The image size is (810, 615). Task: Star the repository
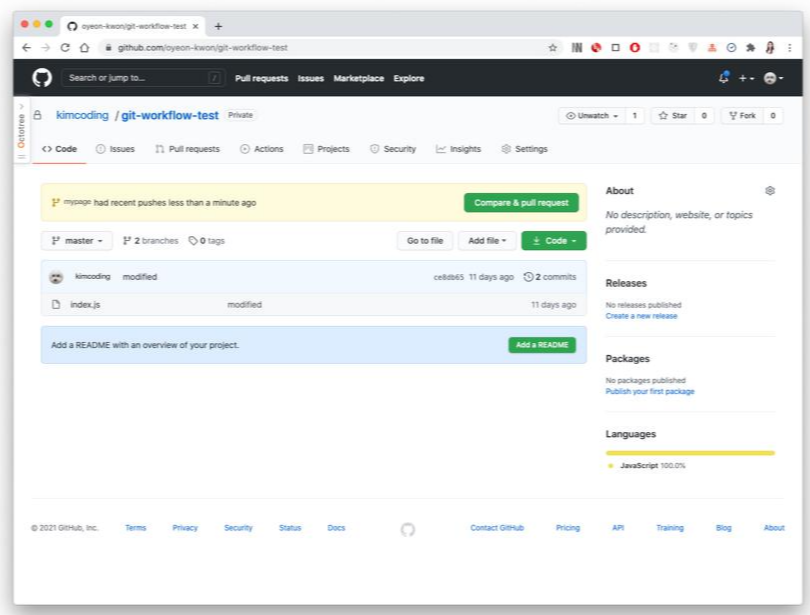[x=673, y=116]
